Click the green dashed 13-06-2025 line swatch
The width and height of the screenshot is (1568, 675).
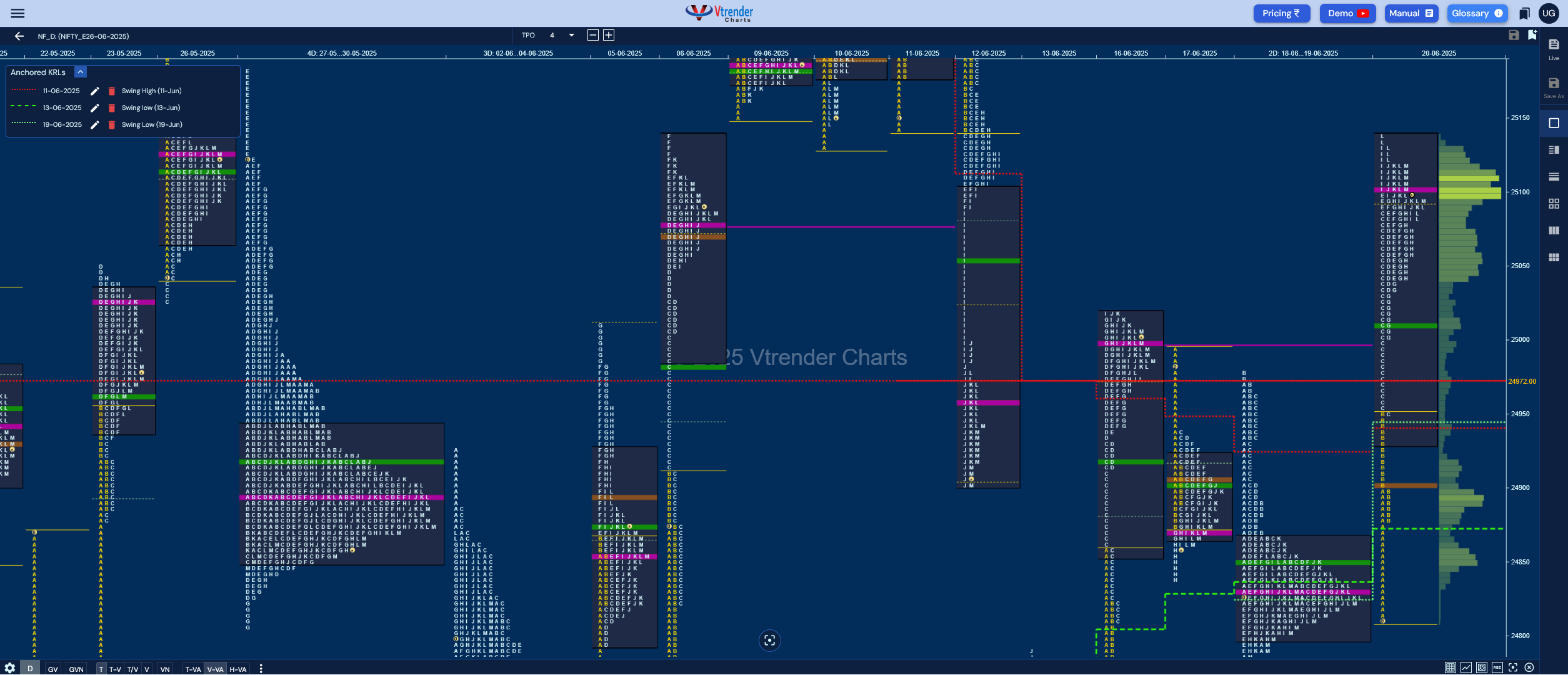click(x=24, y=106)
